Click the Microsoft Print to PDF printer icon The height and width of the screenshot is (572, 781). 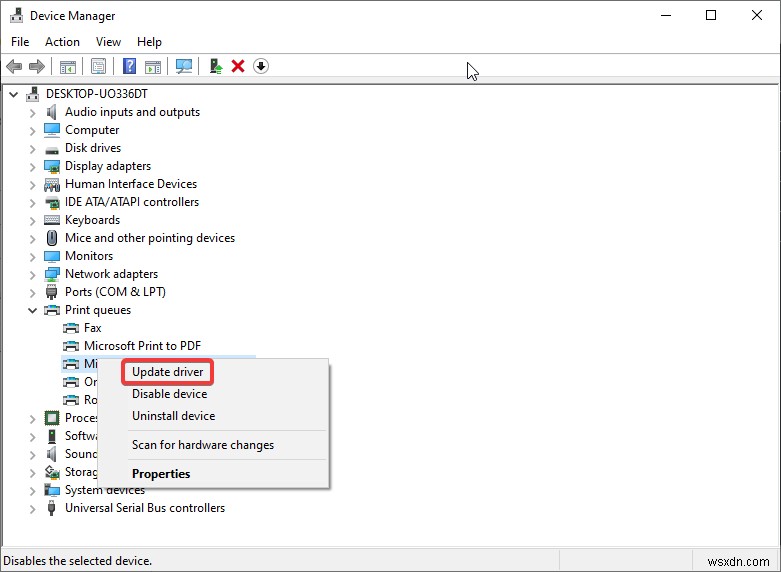coord(71,346)
